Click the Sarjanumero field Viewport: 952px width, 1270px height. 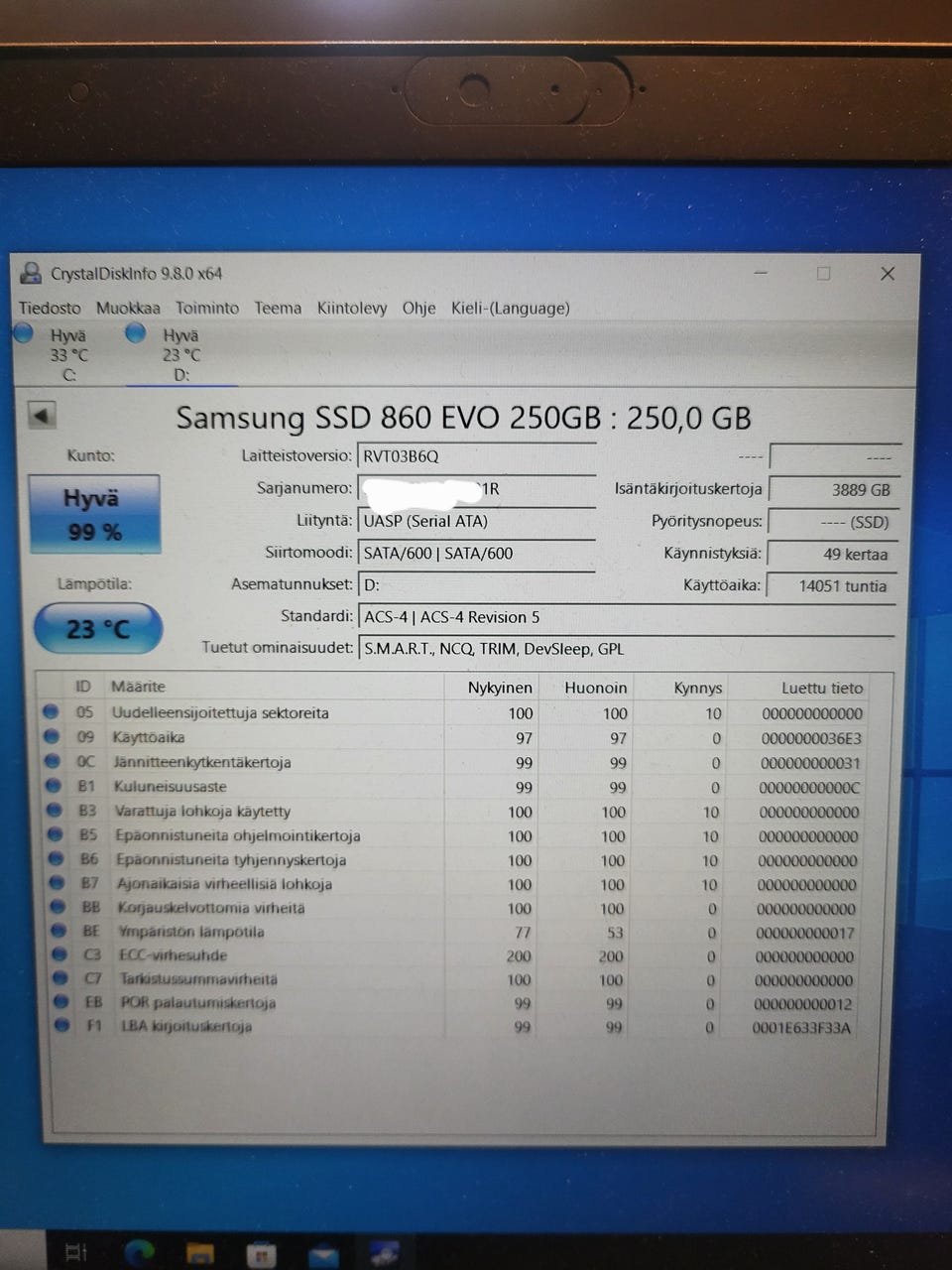click(476, 489)
